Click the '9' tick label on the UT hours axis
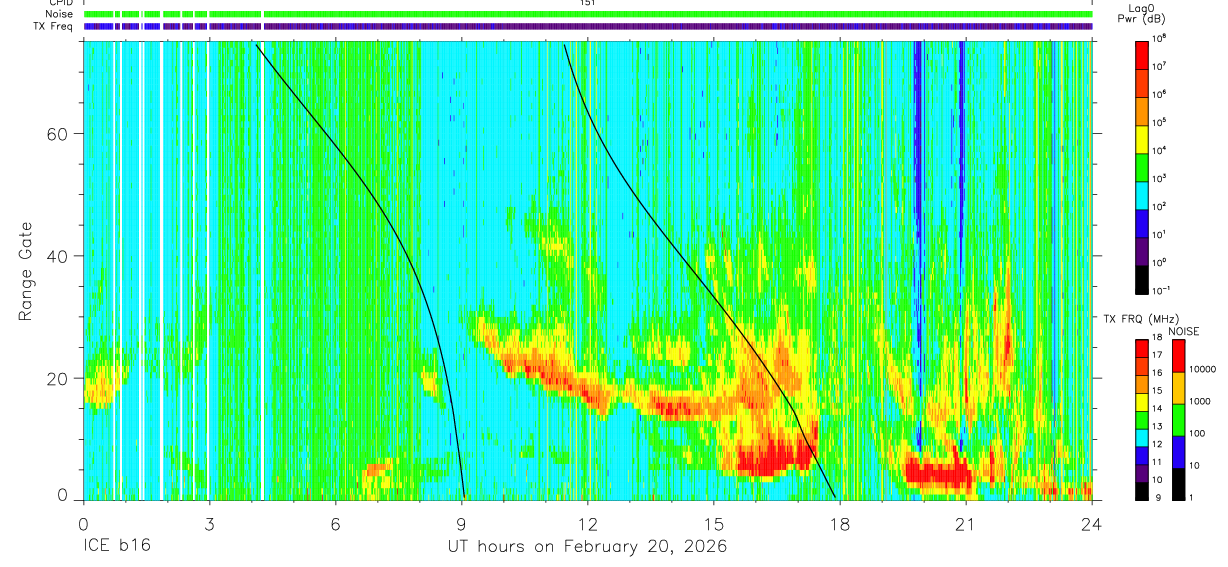 click(462, 523)
